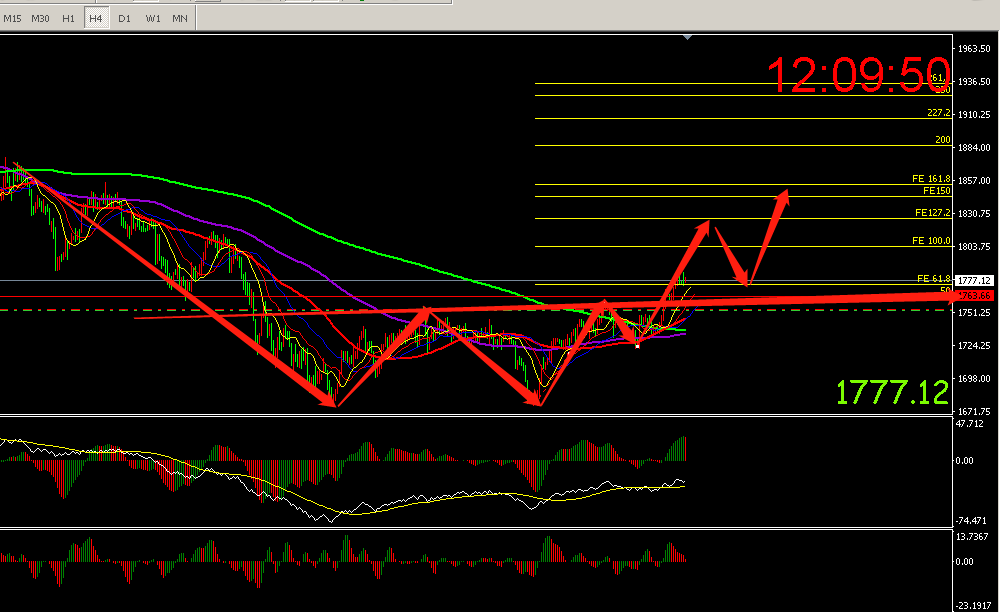1000x612 pixels.
Task: Click the yellow 200 Fibonacci level label
Action: coord(943,140)
